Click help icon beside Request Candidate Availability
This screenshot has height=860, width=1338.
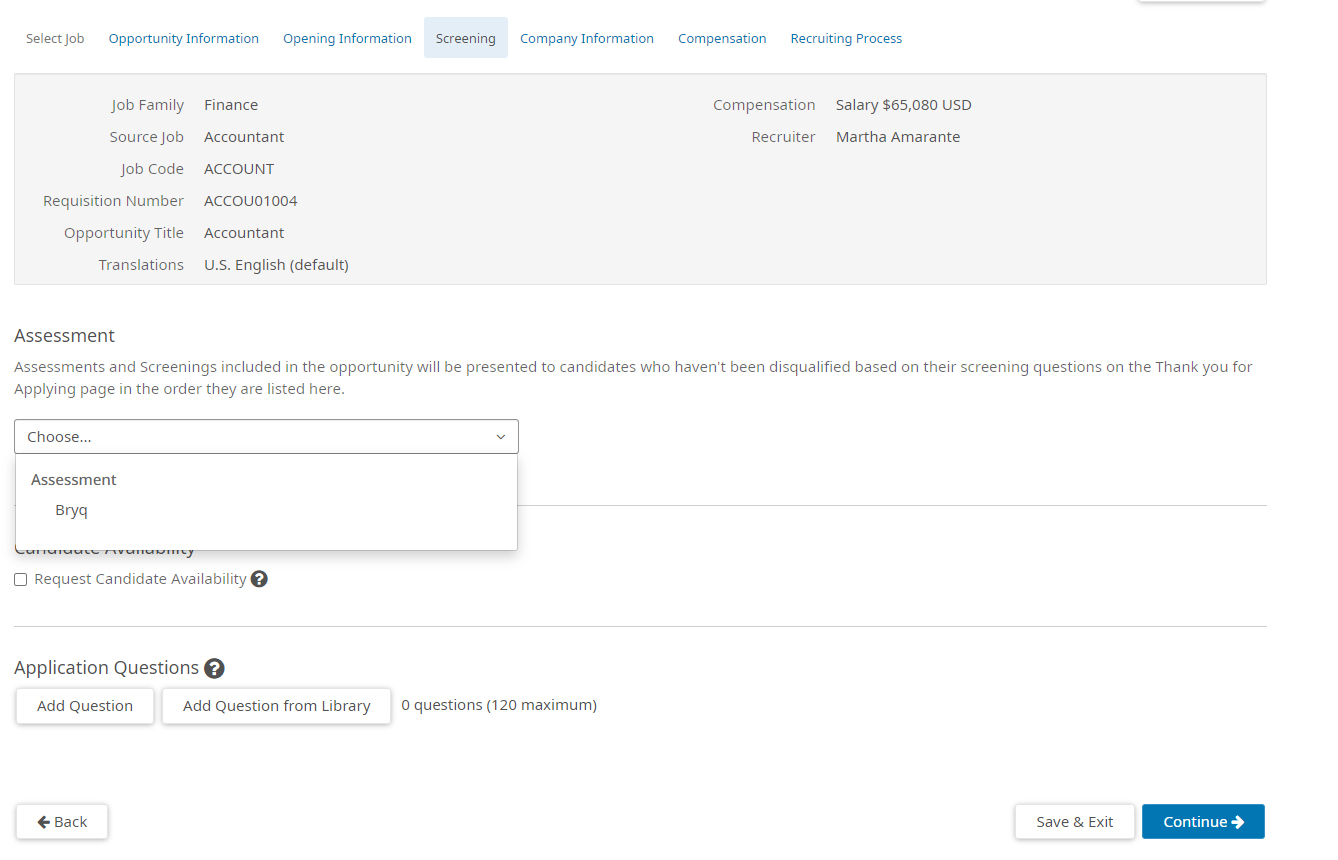[259, 579]
